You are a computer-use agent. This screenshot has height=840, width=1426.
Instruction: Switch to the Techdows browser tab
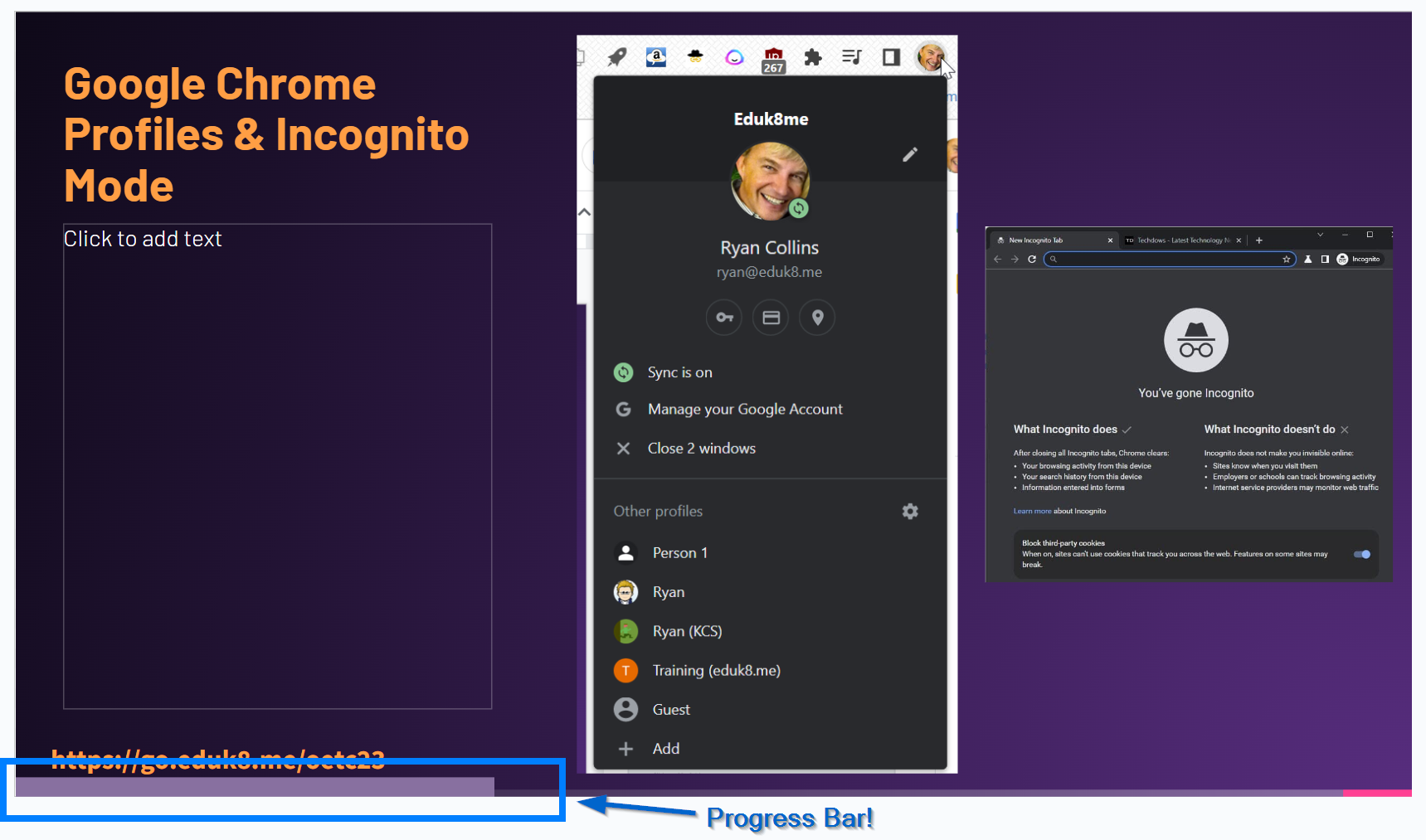tap(1178, 240)
